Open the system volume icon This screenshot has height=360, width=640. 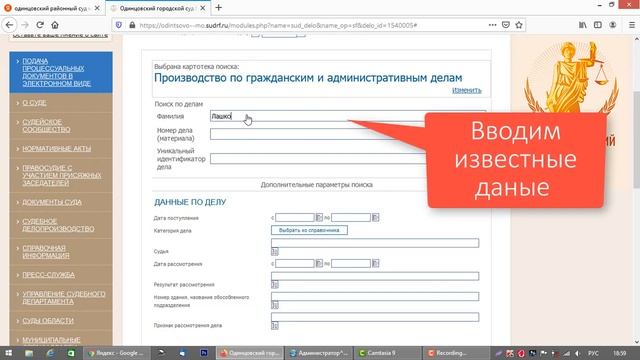(x=578, y=353)
